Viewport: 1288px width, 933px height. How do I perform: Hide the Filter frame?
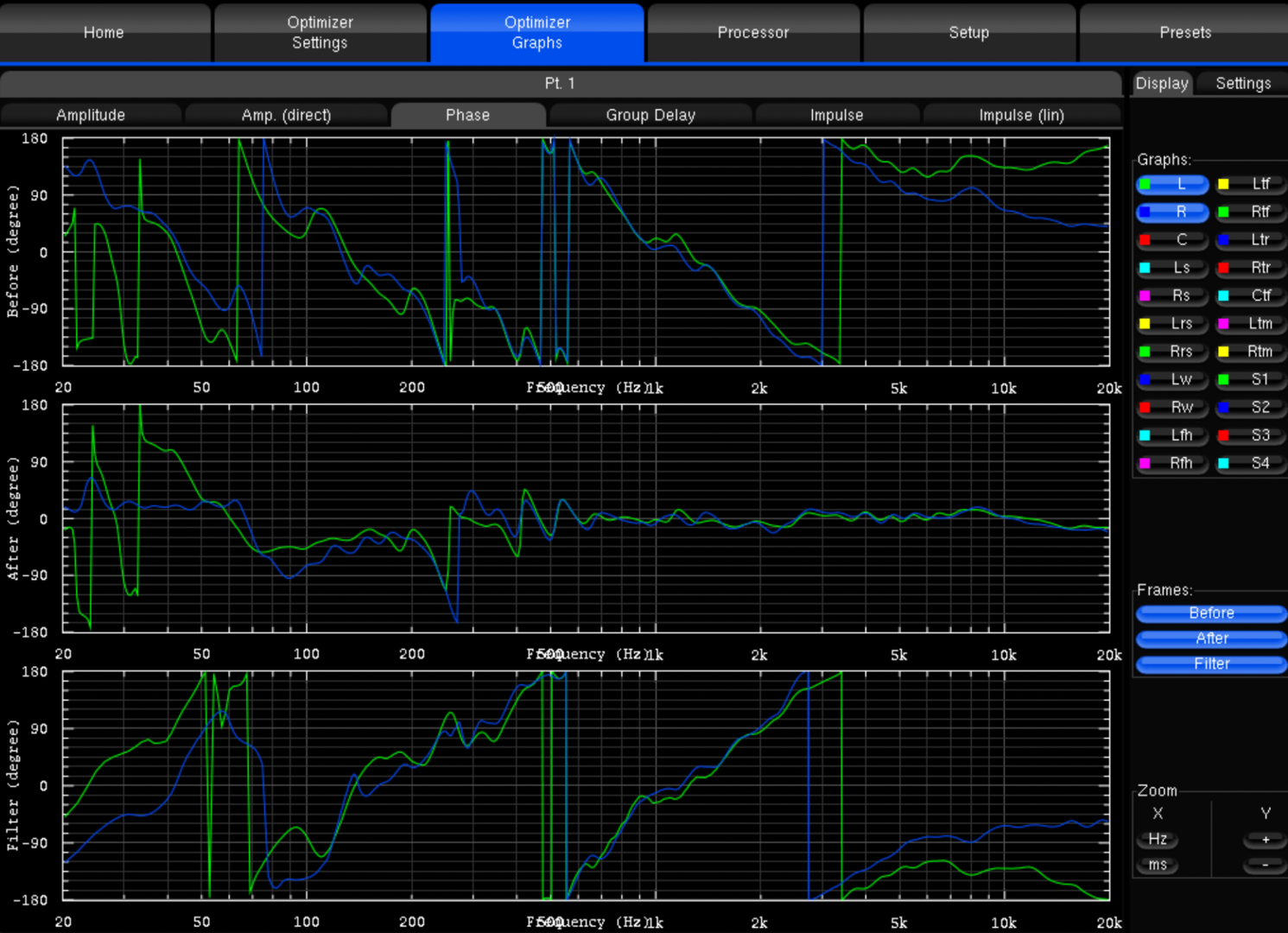pos(1211,663)
